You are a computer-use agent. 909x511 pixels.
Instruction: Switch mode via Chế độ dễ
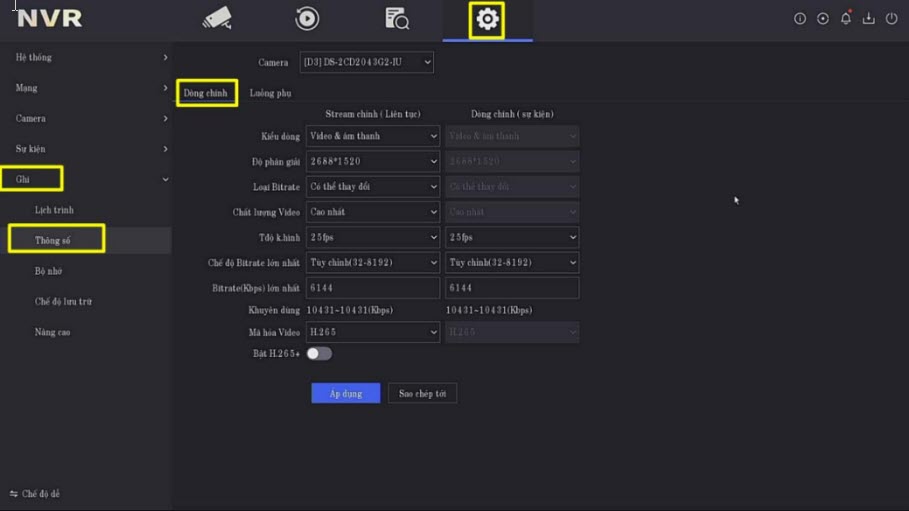[35, 494]
